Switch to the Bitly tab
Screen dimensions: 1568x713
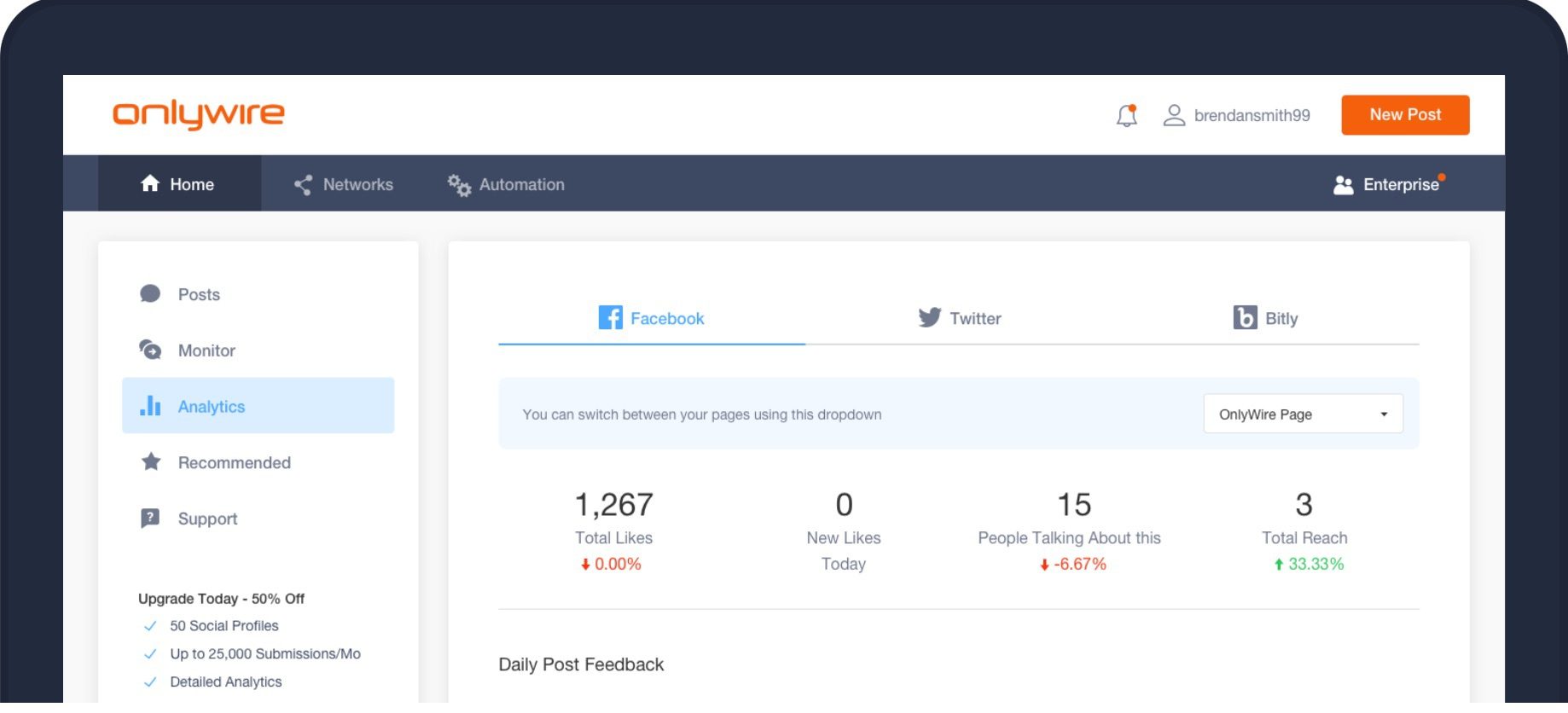click(1265, 318)
